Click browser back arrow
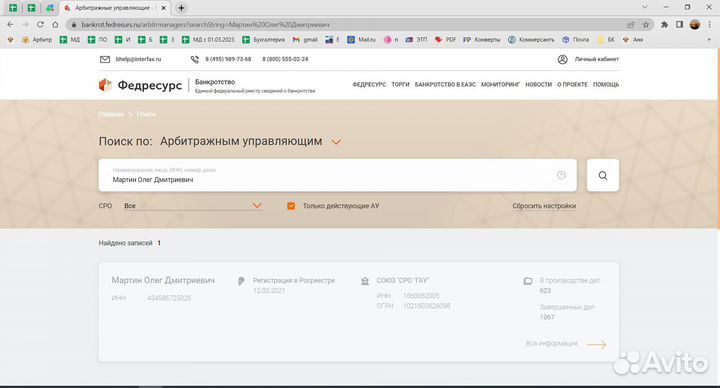The height and width of the screenshot is (388, 720). (10, 24)
